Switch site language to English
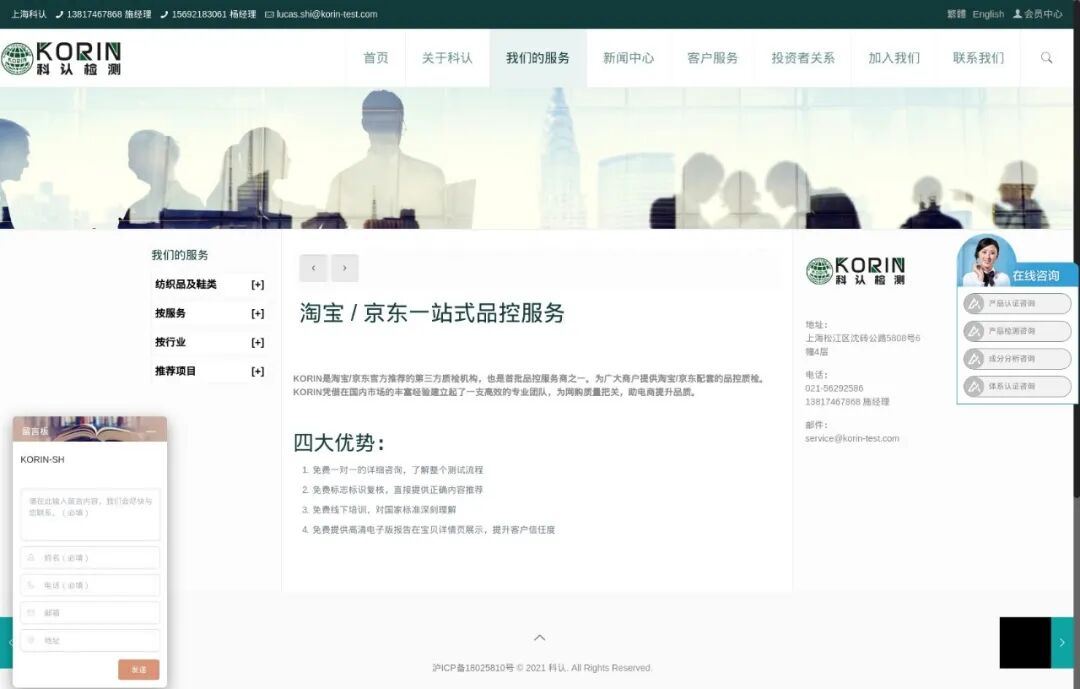The height and width of the screenshot is (689, 1080). (x=988, y=14)
